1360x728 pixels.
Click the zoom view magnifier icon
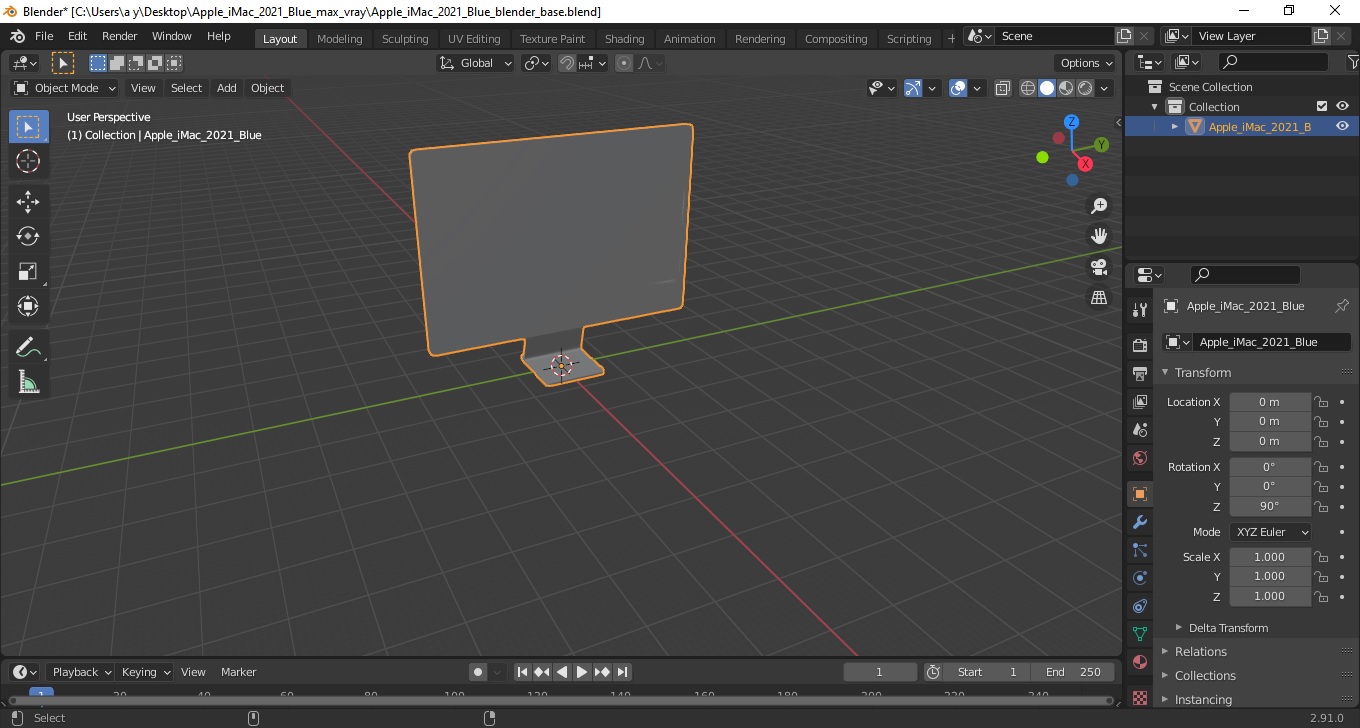(1099, 206)
